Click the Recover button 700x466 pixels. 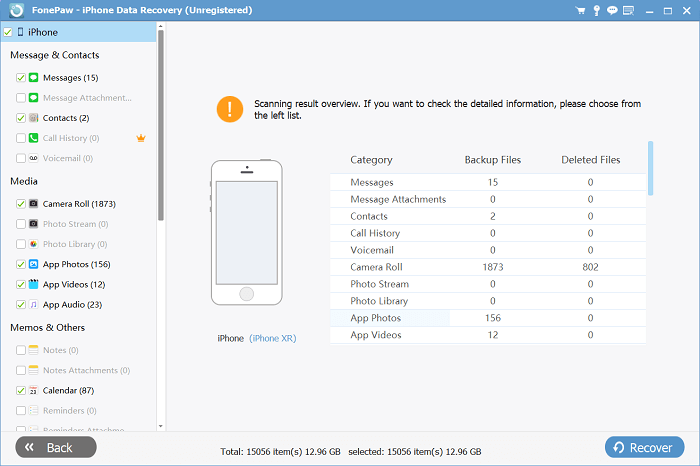645,447
